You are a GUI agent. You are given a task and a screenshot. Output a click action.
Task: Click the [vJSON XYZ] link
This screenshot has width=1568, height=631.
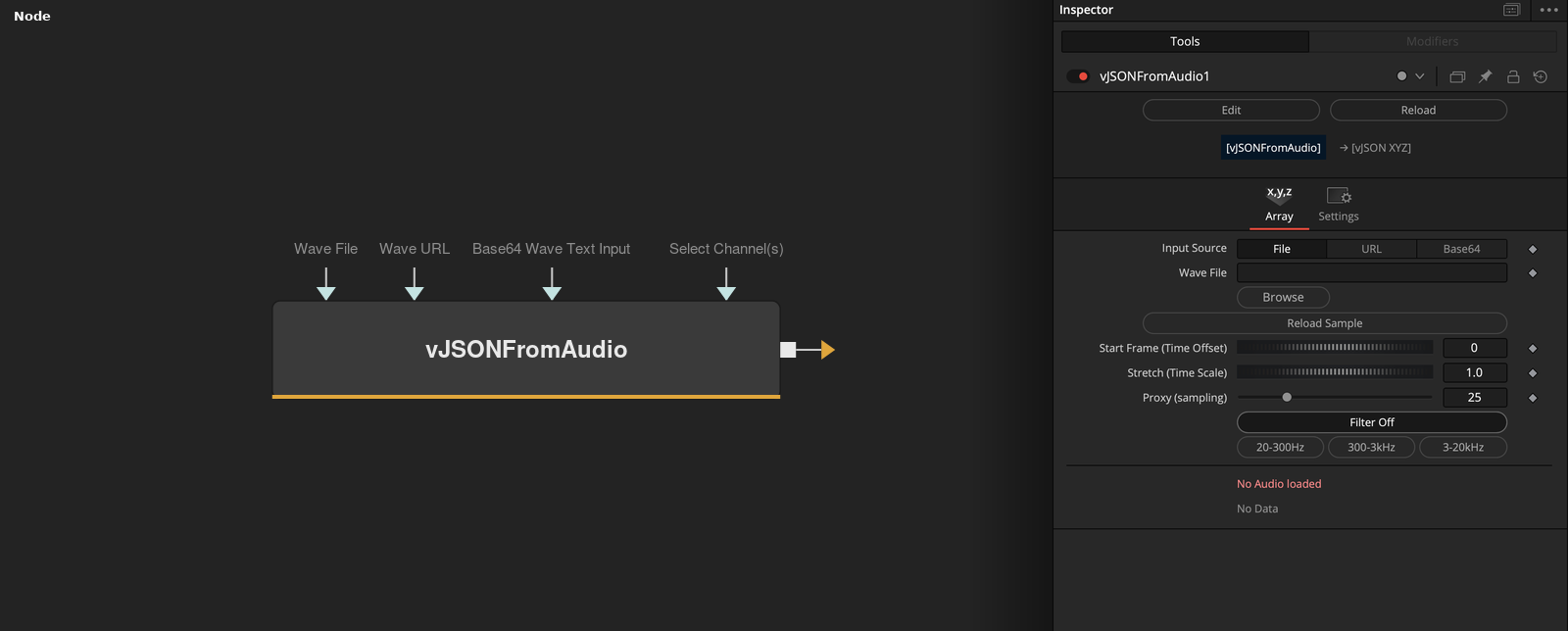tap(1375, 148)
